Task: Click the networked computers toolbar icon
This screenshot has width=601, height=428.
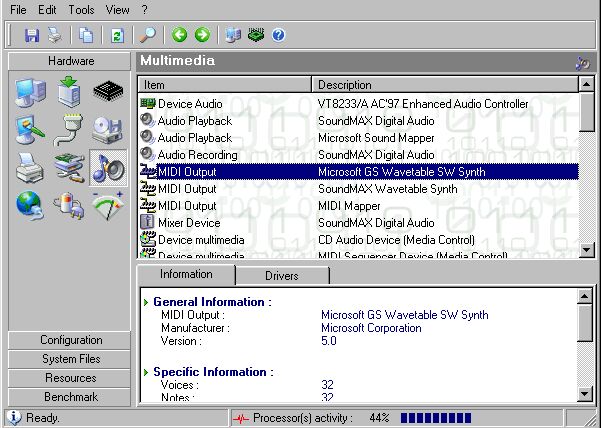Action: pos(233,35)
